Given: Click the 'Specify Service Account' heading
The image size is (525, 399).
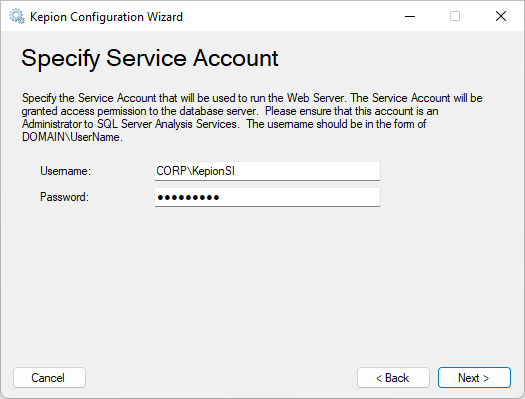Looking at the screenshot, I should (x=150, y=59).
